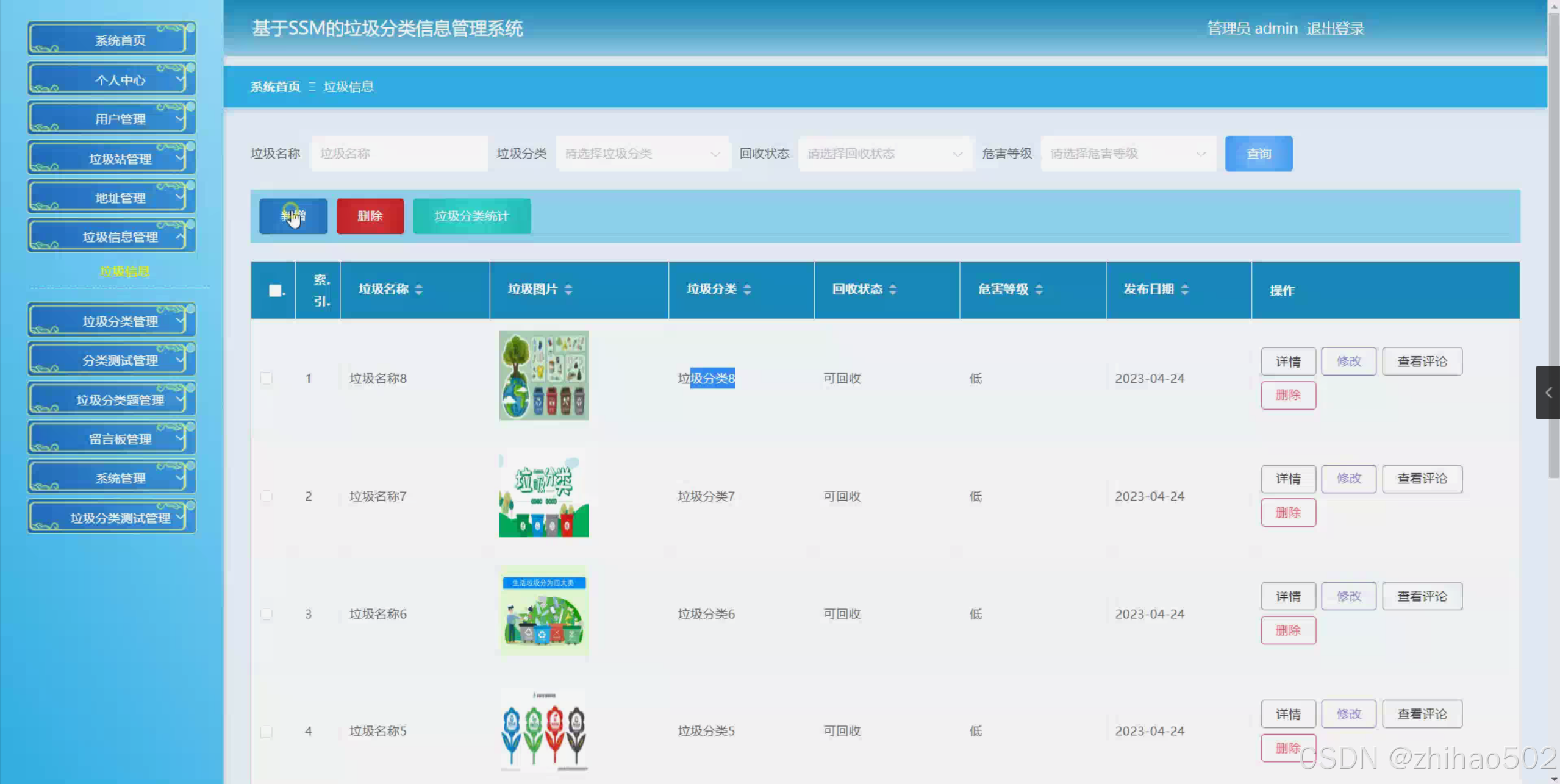Image resolution: width=1560 pixels, height=784 pixels.
Task: Click the page vertical scrollbar thumb
Action: [x=1553, y=244]
